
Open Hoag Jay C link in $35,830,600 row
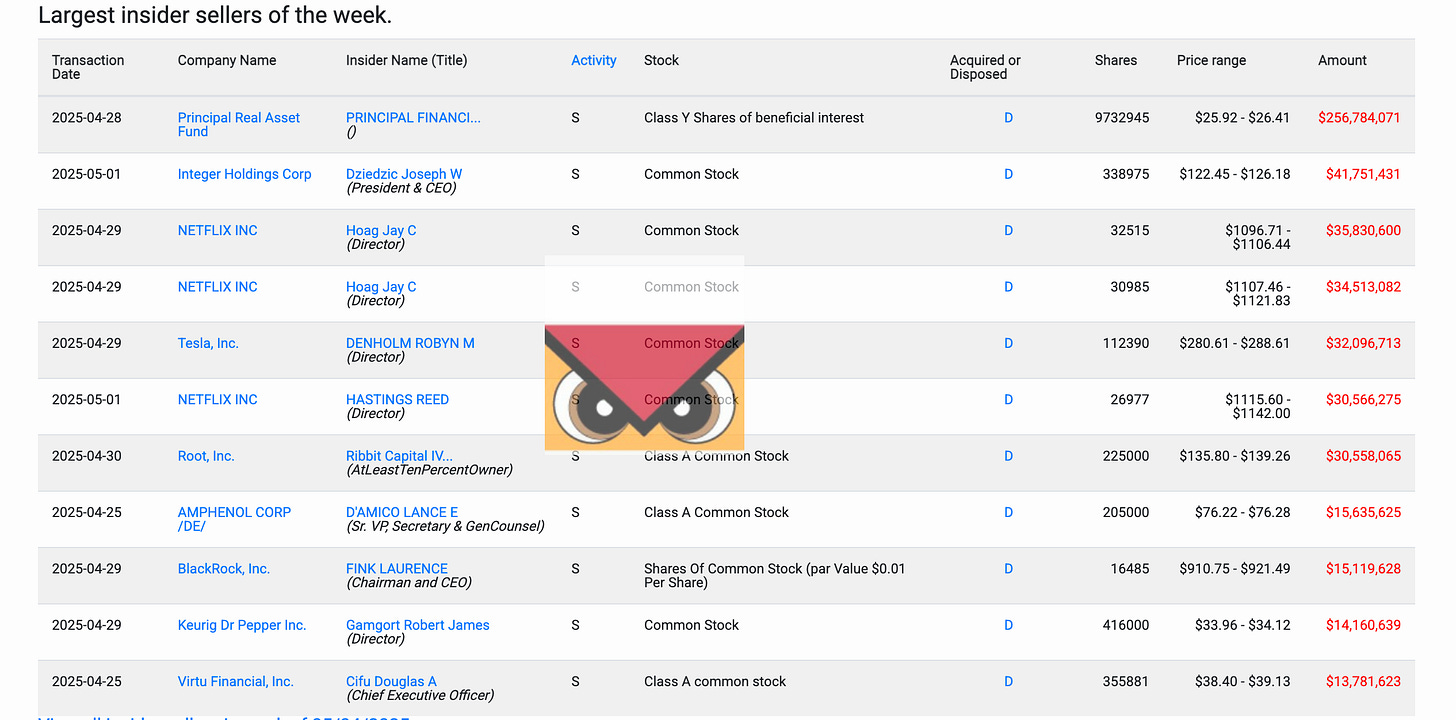pyautogui.click(x=381, y=230)
